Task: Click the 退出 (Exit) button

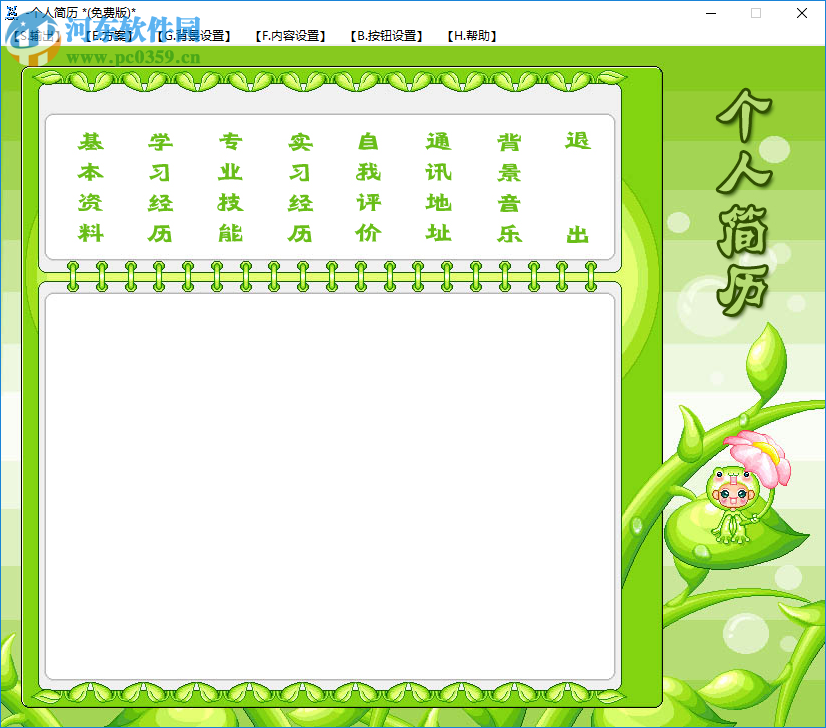Action: [x=579, y=187]
